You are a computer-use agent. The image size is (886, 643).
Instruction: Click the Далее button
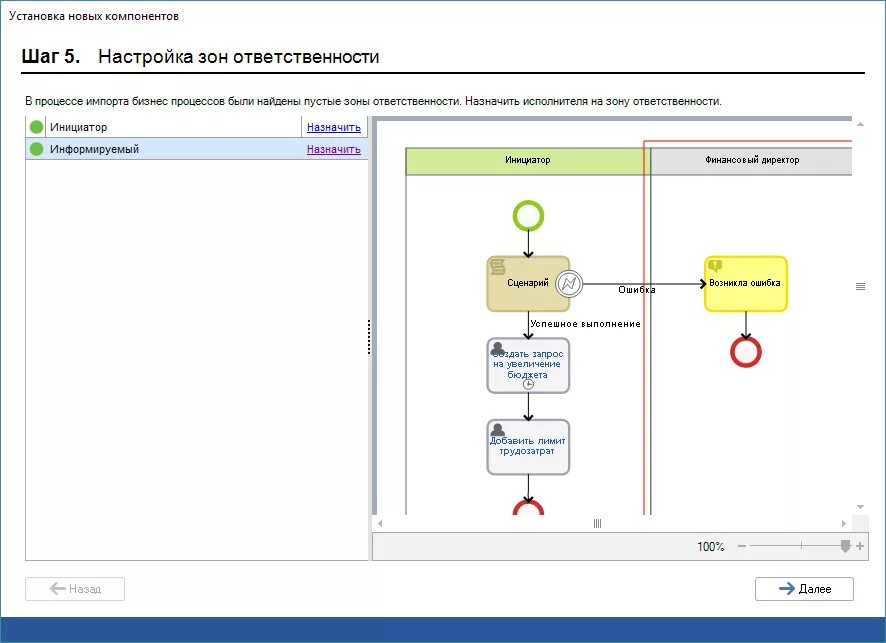pyautogui.click(x=804, y=589)
